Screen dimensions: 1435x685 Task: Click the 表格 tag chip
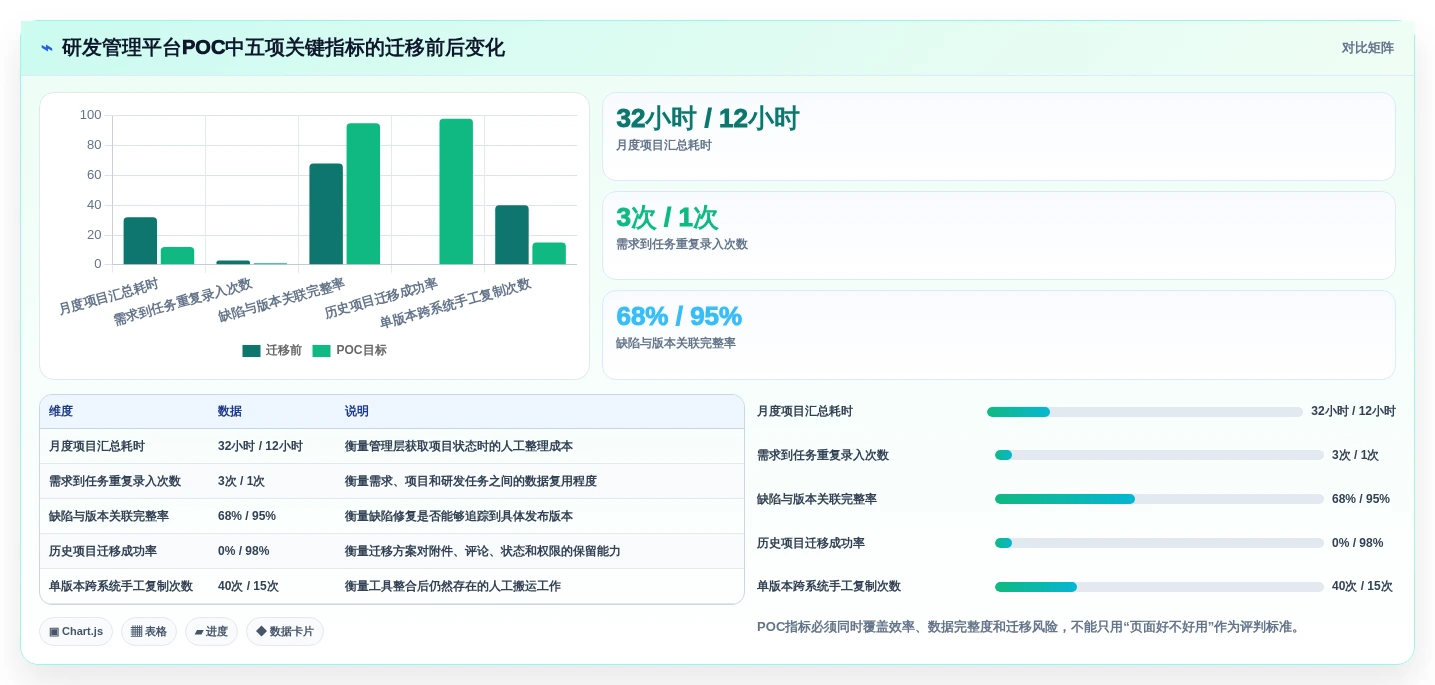tap(149, 632)
